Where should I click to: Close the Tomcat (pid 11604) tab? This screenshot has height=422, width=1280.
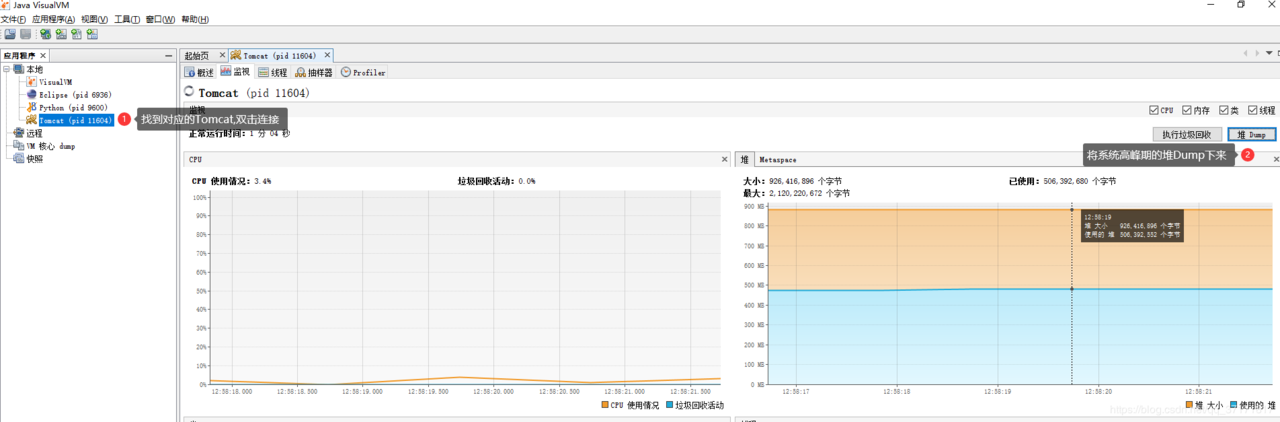tap(327, 55)
